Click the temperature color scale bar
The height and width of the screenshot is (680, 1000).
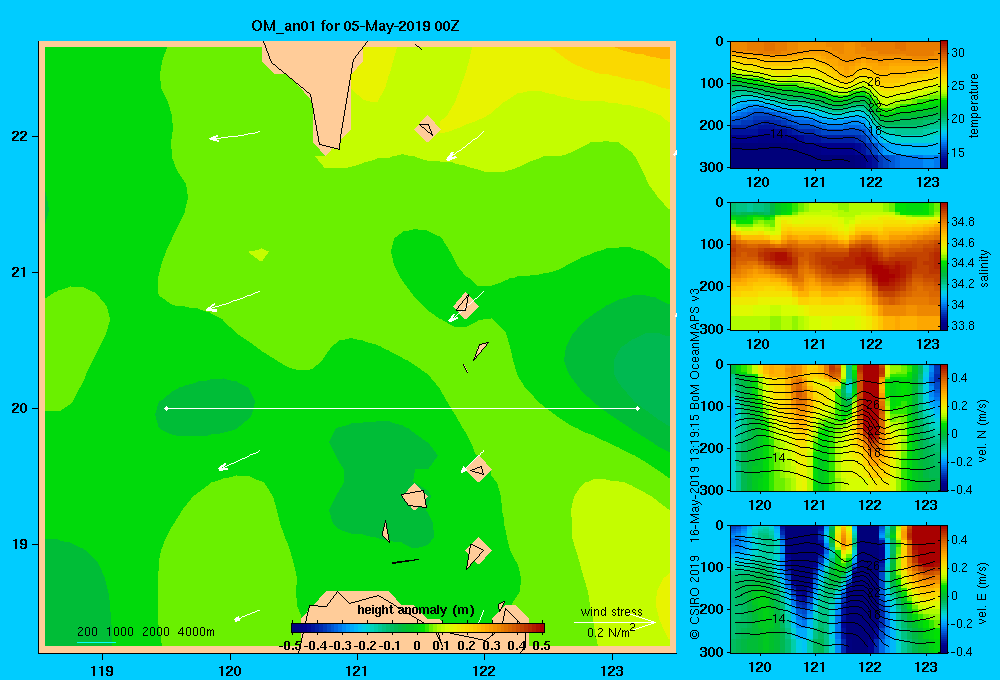(x=944, y=104)
